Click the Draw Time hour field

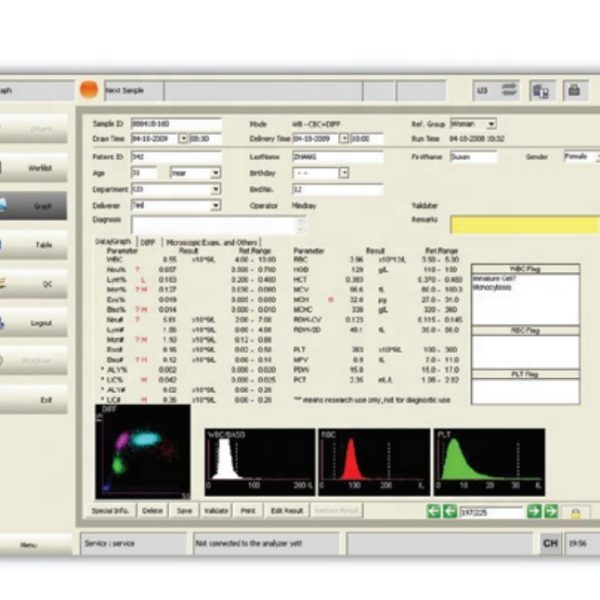(x=205, y=139)
